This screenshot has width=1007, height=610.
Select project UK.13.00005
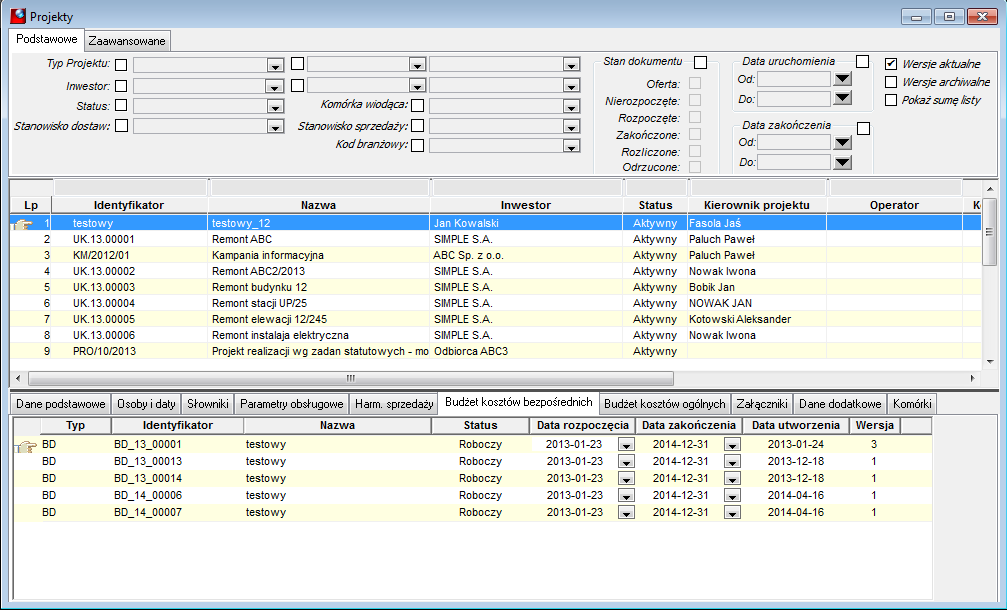coord(495,319)
